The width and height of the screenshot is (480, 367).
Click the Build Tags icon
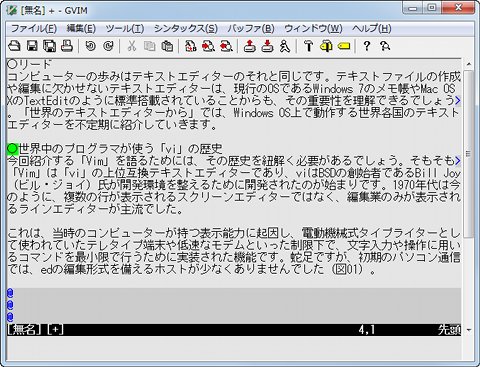tap(326, 46)
